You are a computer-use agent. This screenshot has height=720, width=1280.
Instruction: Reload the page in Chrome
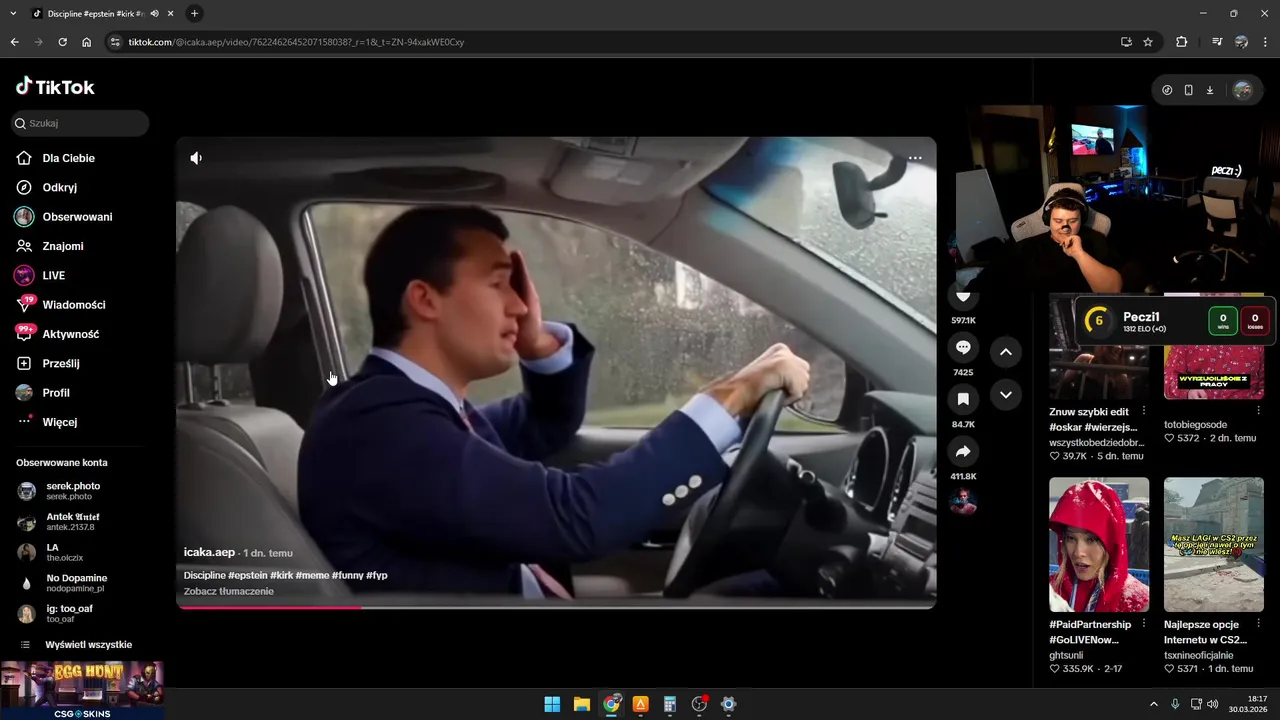62,42
